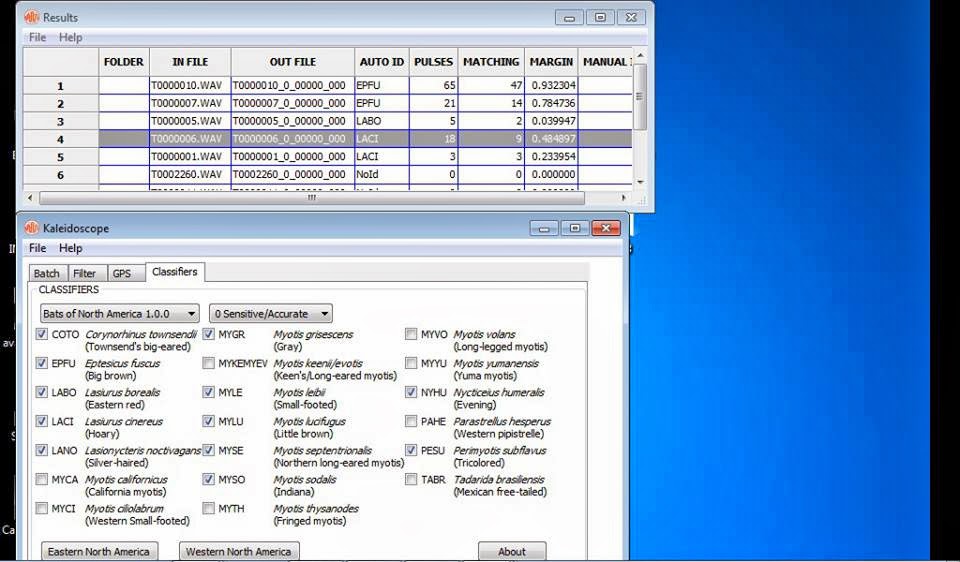The width and height of the screenshot is (960, 562).
Task: Click the 0.932304 margin value
Action: (551, 86)
